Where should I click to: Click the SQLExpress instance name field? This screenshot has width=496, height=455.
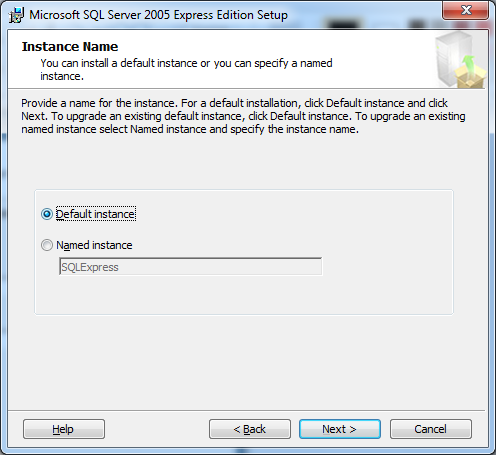191,267
